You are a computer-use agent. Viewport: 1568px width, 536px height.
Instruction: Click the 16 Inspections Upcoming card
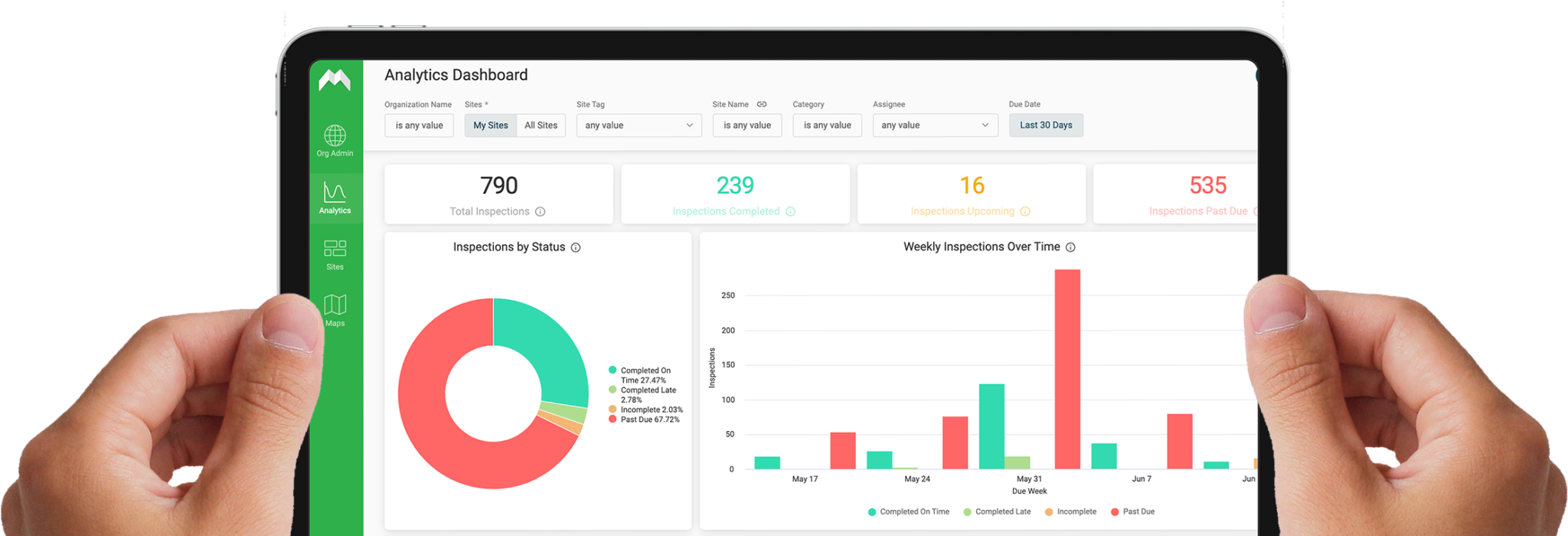(x=972, y=194)
